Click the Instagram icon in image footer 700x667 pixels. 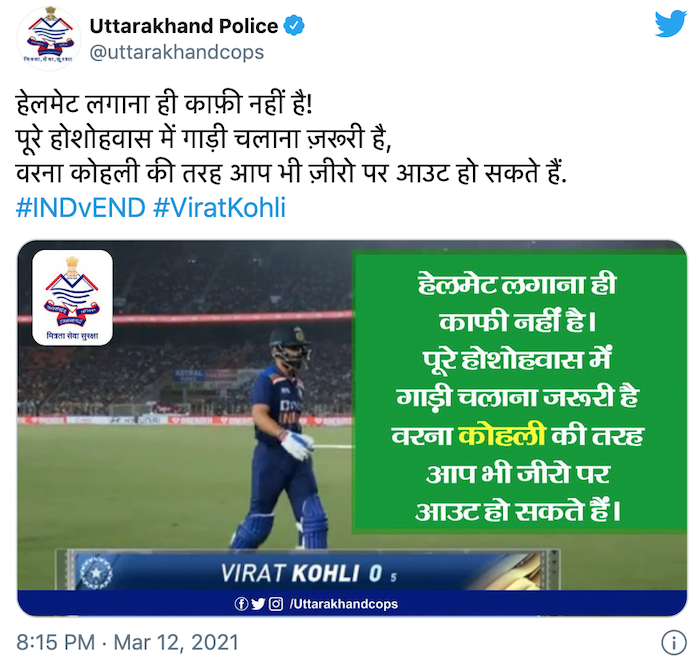(276, 604)
